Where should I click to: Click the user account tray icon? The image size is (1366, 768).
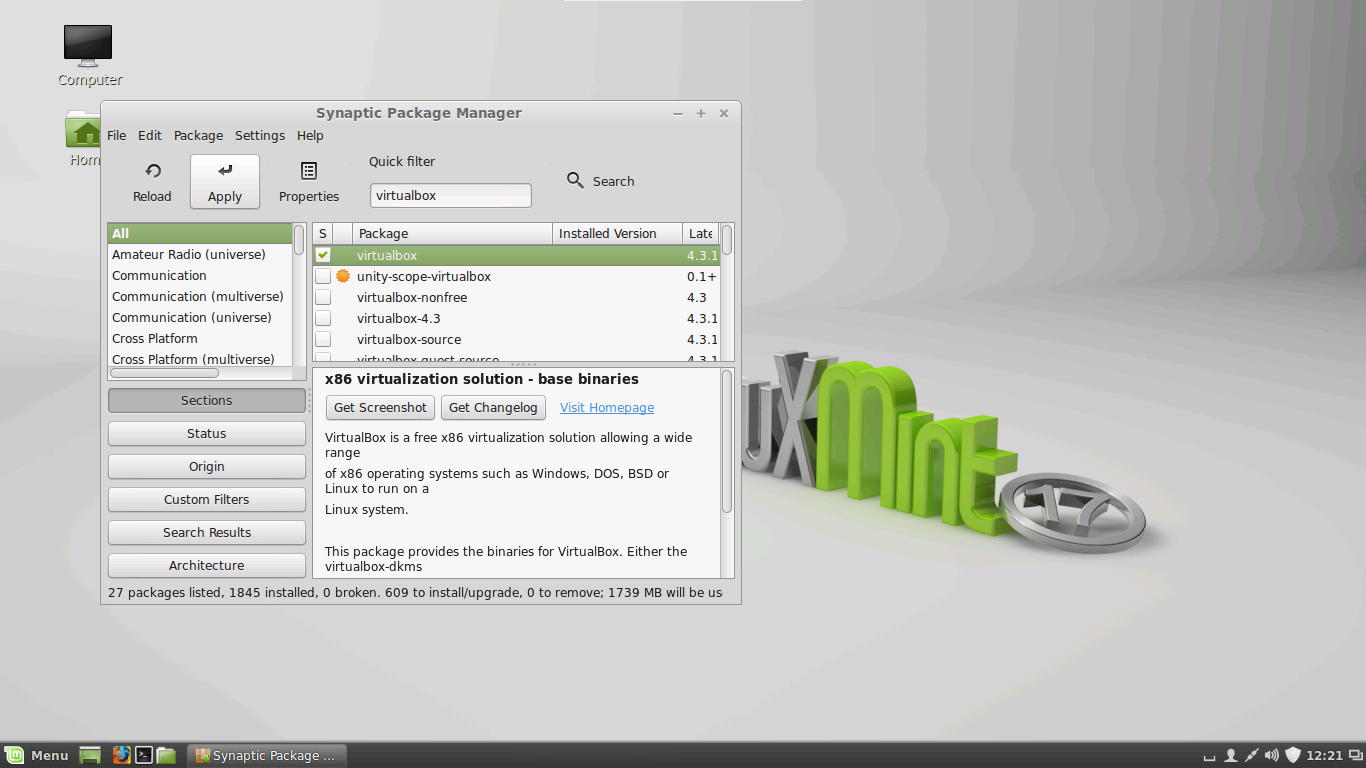(x=1231, y=755)
